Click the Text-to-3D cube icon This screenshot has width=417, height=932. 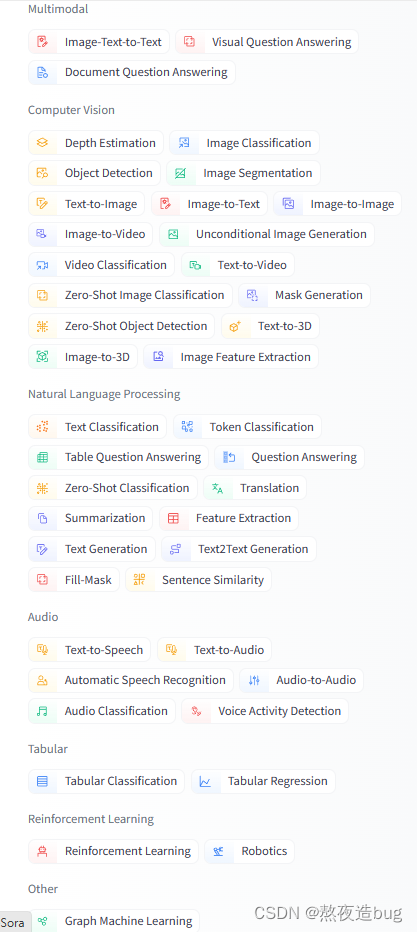[235, 326]
